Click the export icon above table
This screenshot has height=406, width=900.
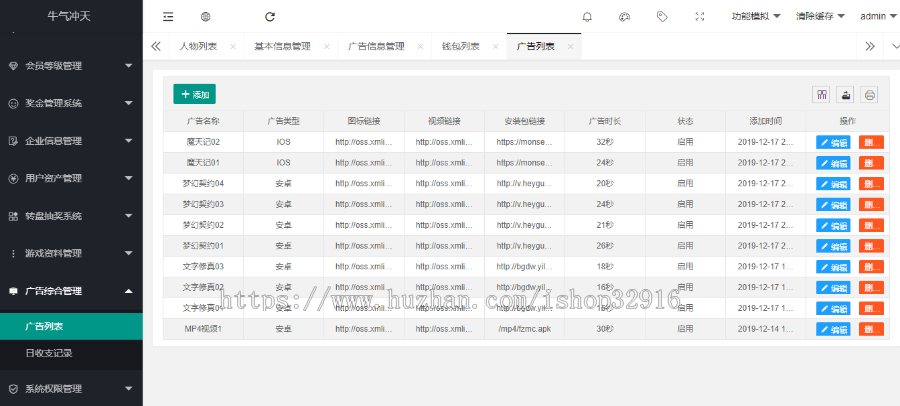point(845,95)
